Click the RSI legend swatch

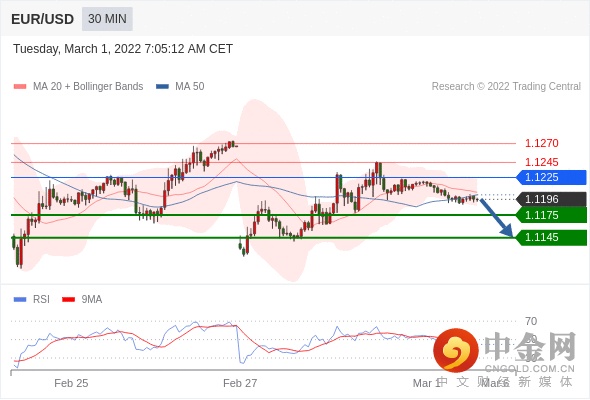20,300
